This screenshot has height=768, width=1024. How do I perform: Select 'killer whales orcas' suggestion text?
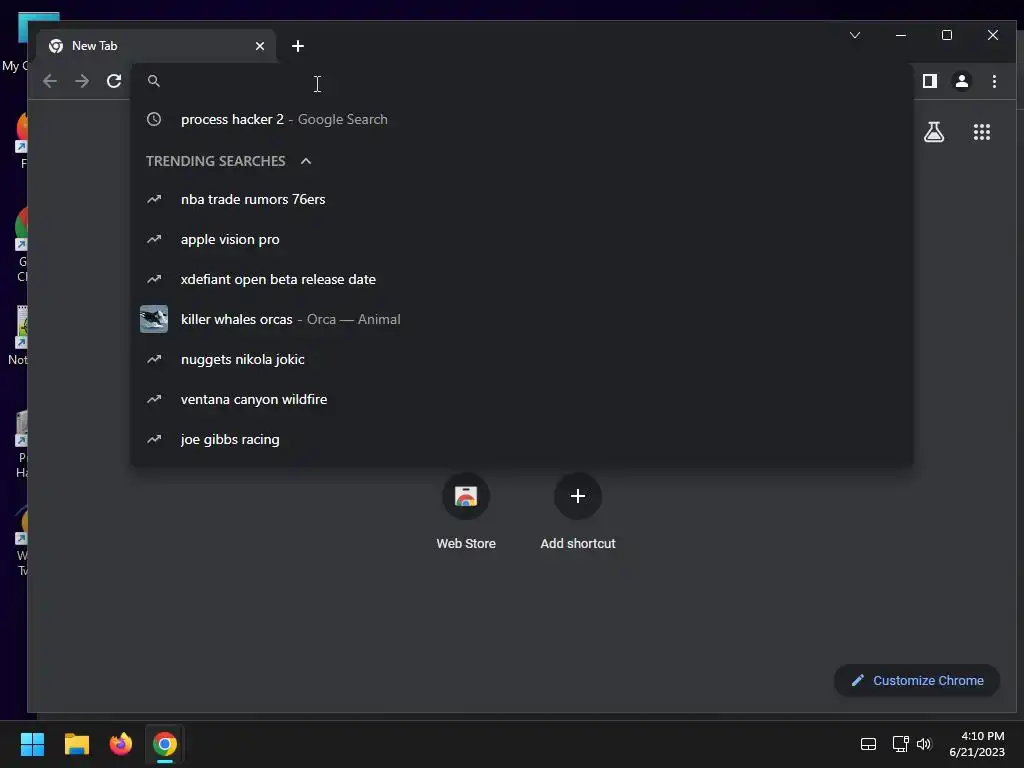[x=236, y=319]
